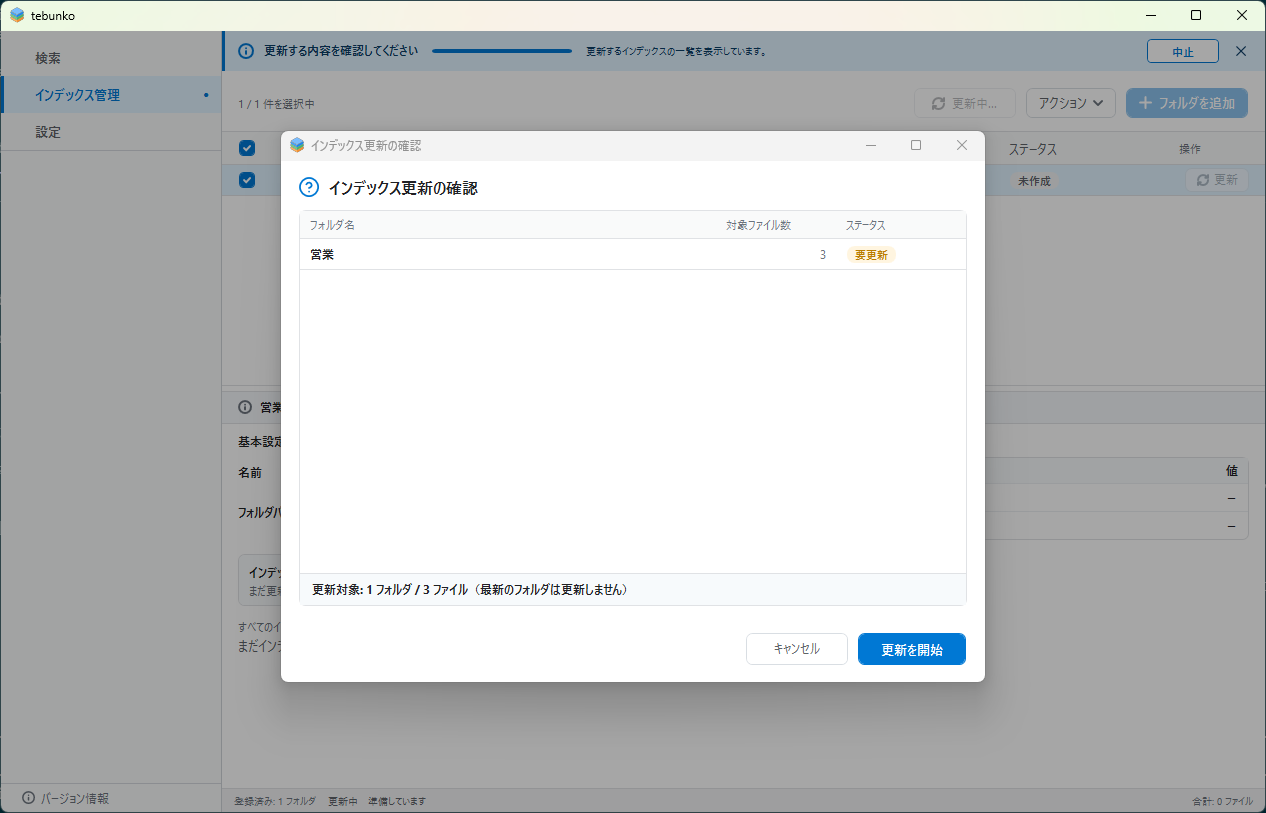The height and width of the screenshot is (813, 1266).
Task: Click the 中止 button in notification bar
Action: pyautogui.click(x=1183, y=52)
